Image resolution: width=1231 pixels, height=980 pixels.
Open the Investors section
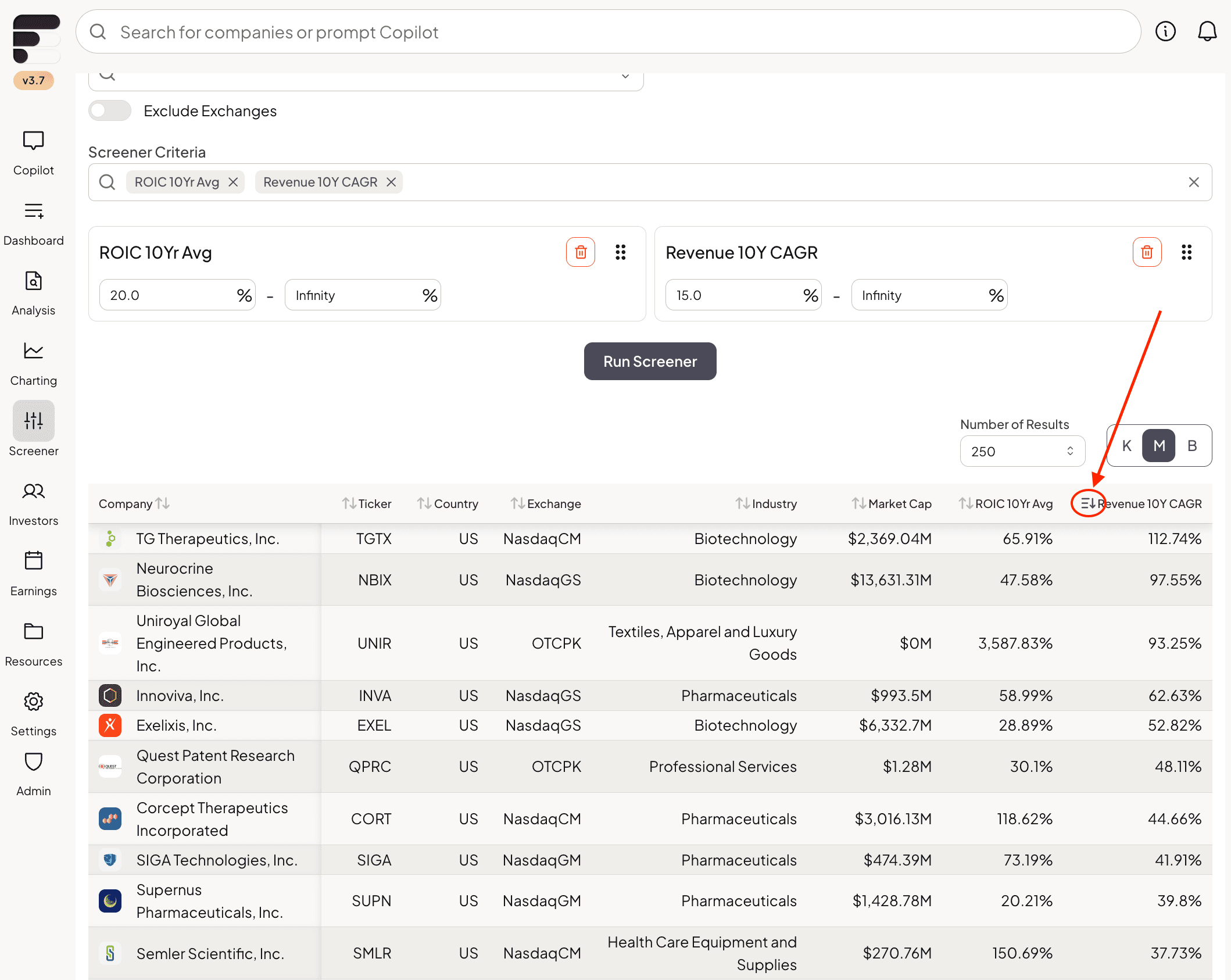coord(33,491)
